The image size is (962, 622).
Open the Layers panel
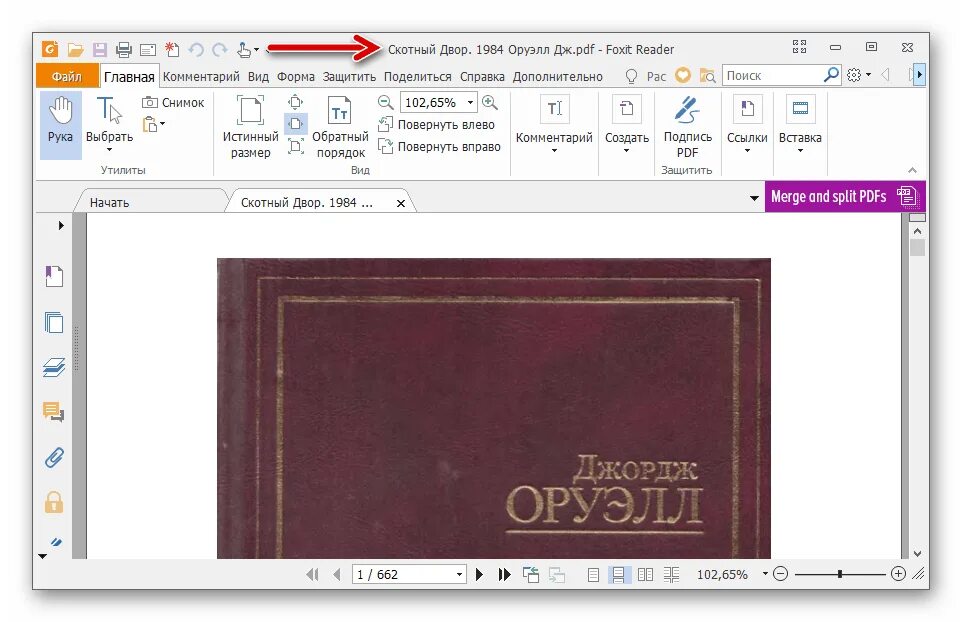[54, 367]
